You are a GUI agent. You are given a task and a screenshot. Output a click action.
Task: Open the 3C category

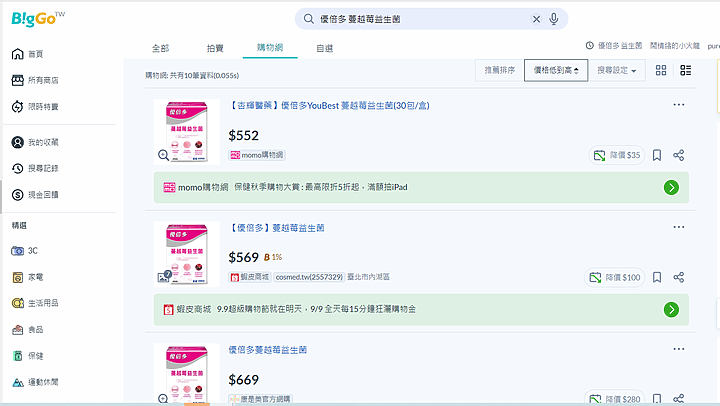click(25, 251)
